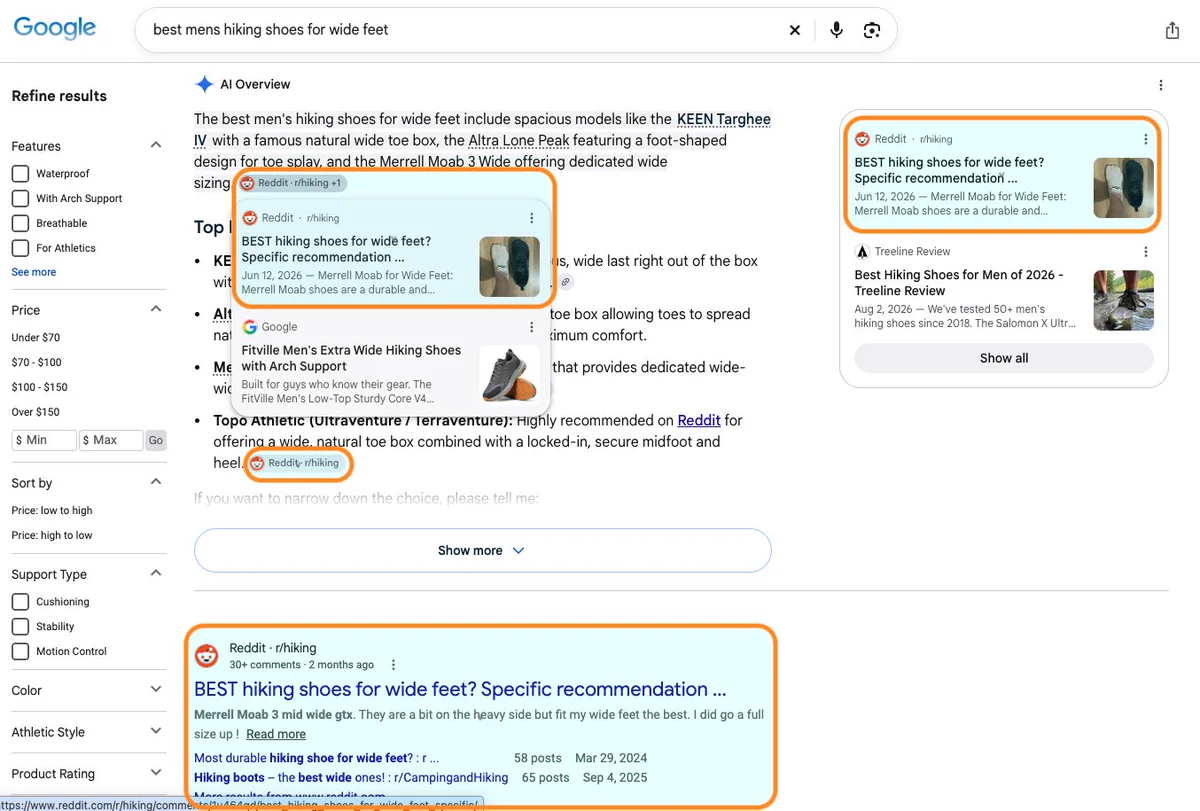Open the hiking shoe thumbnail in sidebar Reddit card

pyautogui.click(x=1123, y=187)
